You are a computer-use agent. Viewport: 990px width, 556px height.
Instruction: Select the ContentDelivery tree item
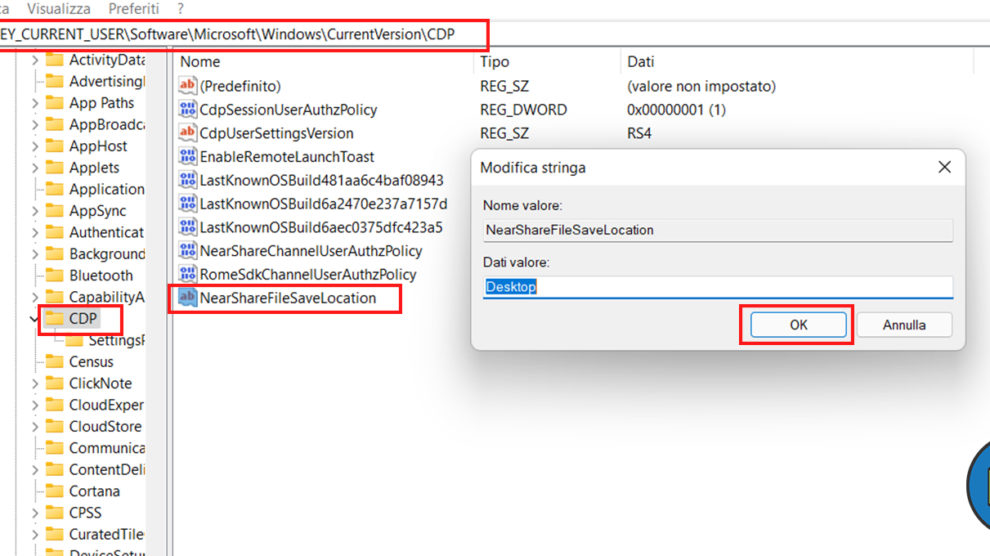pos(107,470)
